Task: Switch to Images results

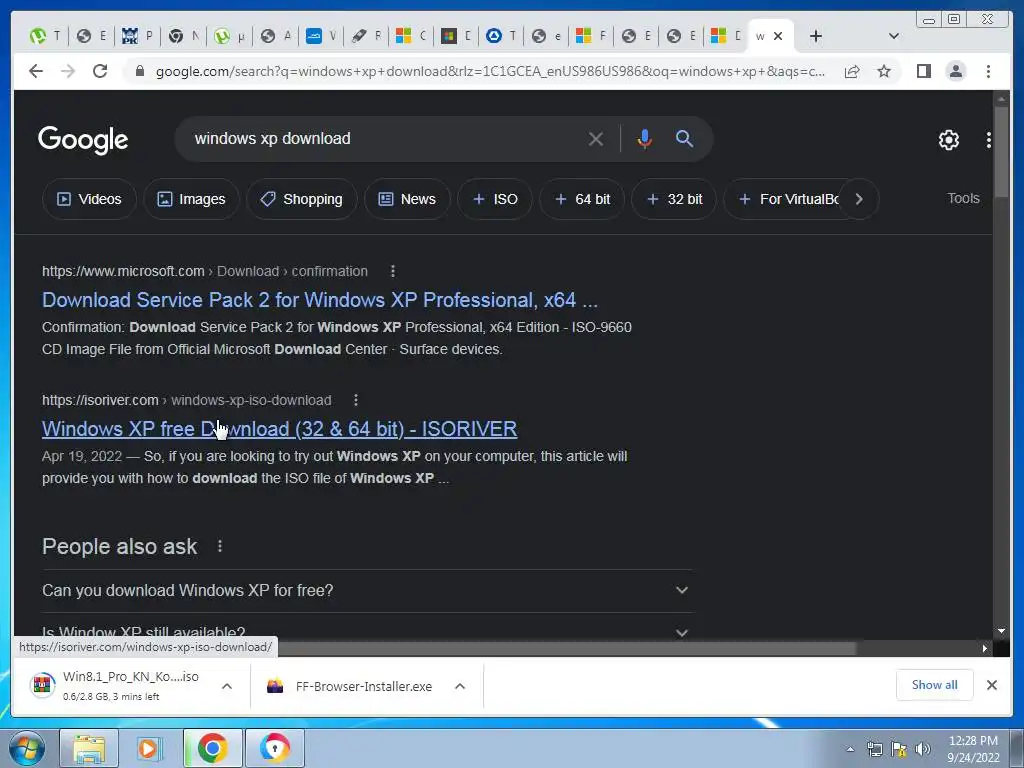Action: (191, 199)
